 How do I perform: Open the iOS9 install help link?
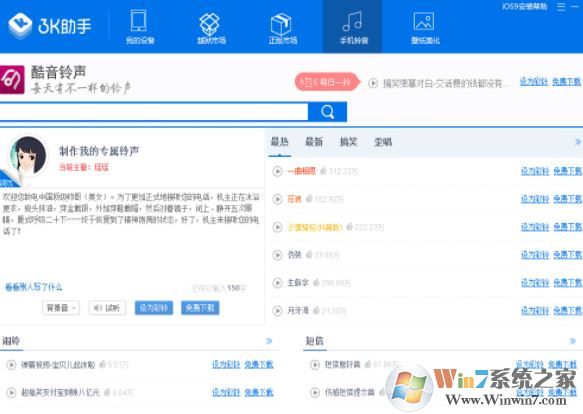(525, 6)
